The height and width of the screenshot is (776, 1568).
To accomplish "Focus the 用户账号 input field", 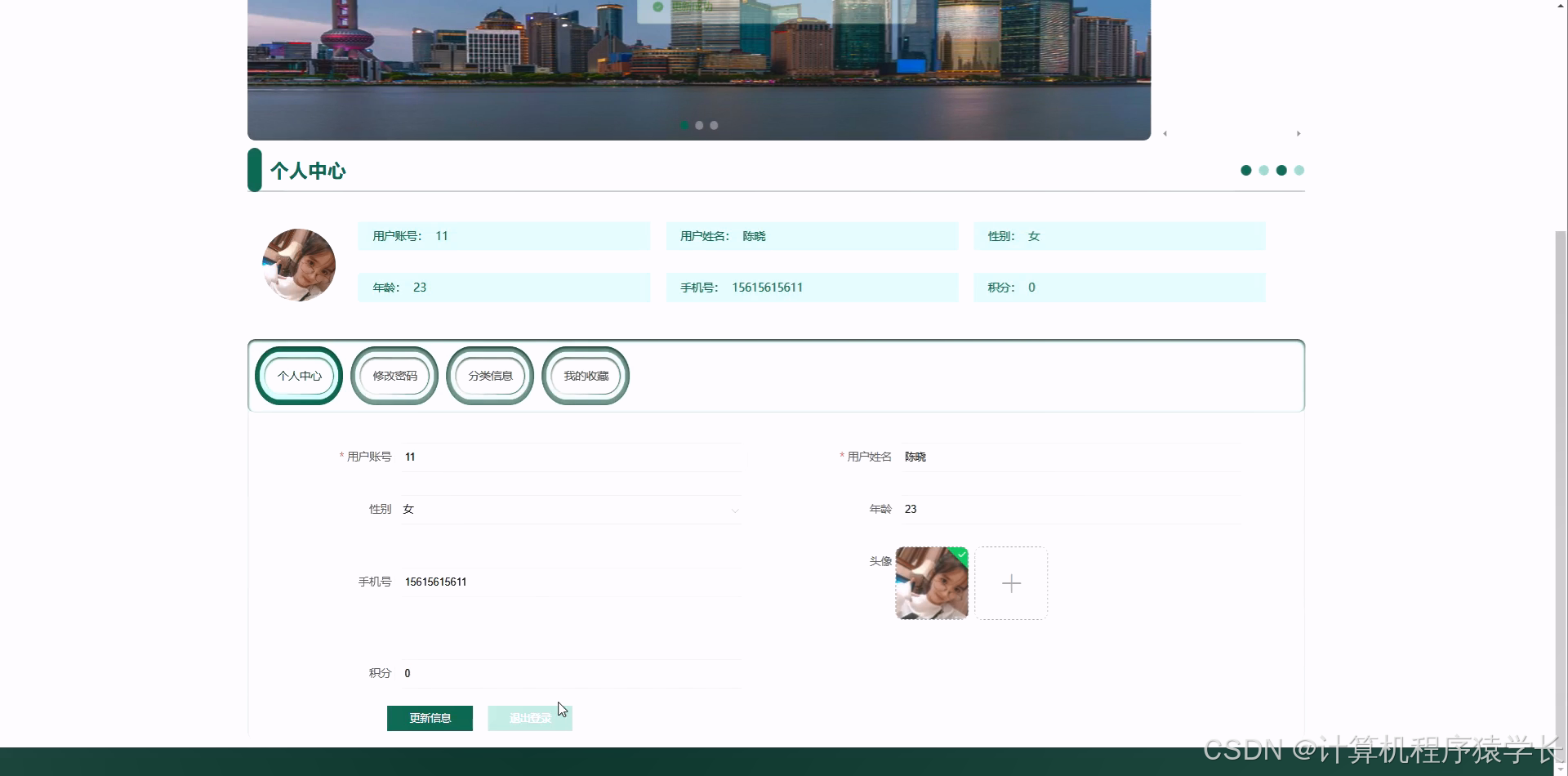I will point(571,457).
